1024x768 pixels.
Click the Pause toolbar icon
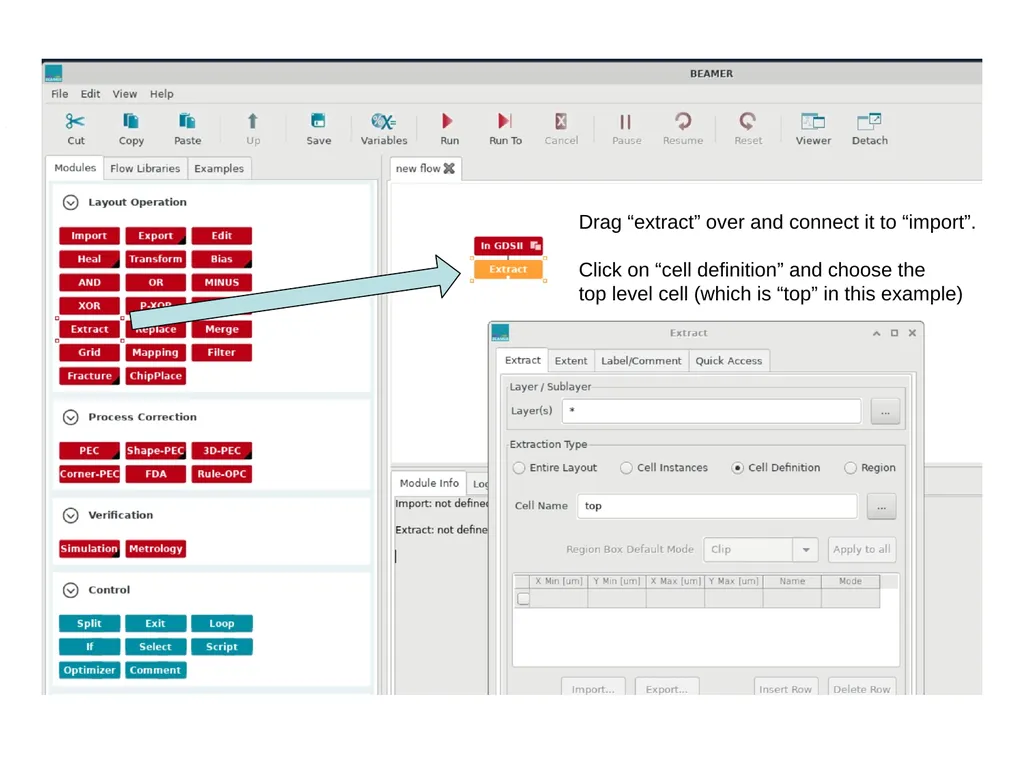point(626,121)
